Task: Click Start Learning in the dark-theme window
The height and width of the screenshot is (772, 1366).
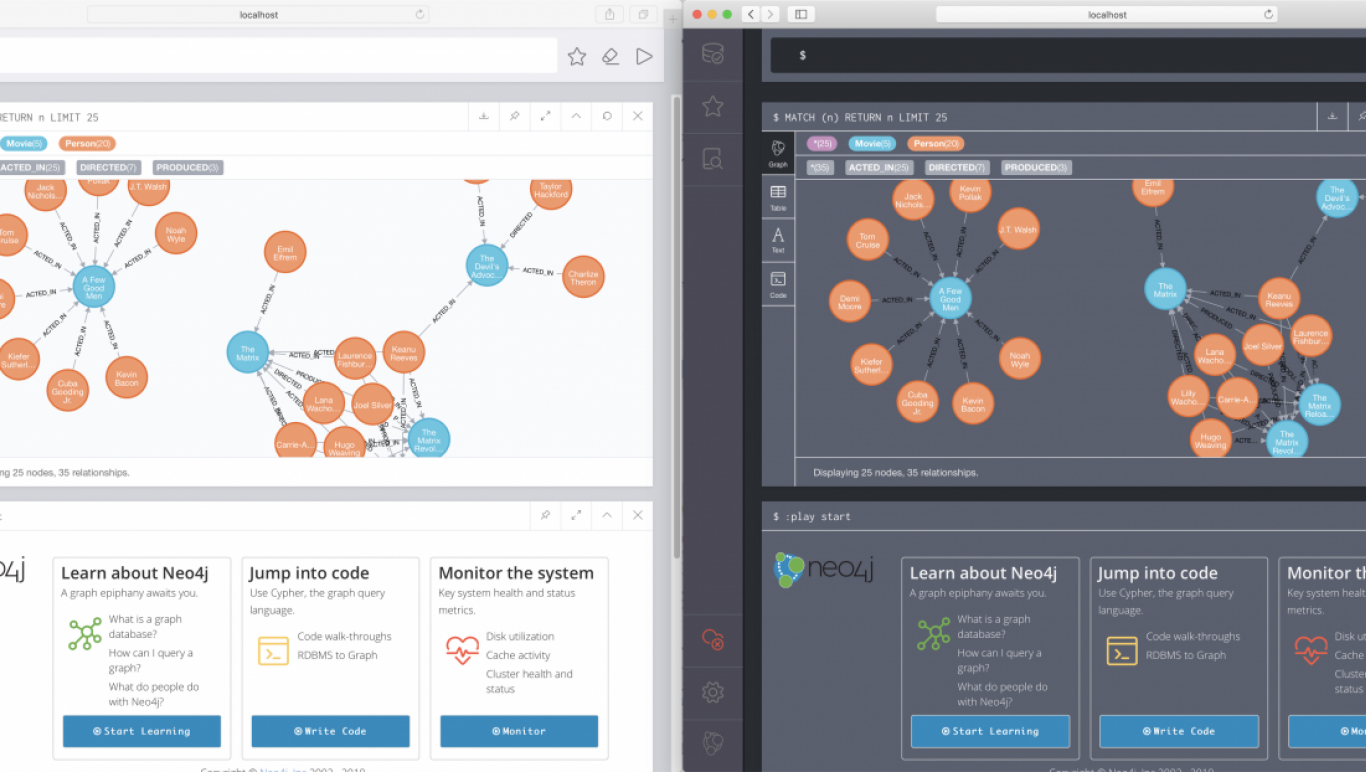Action: 990,731
